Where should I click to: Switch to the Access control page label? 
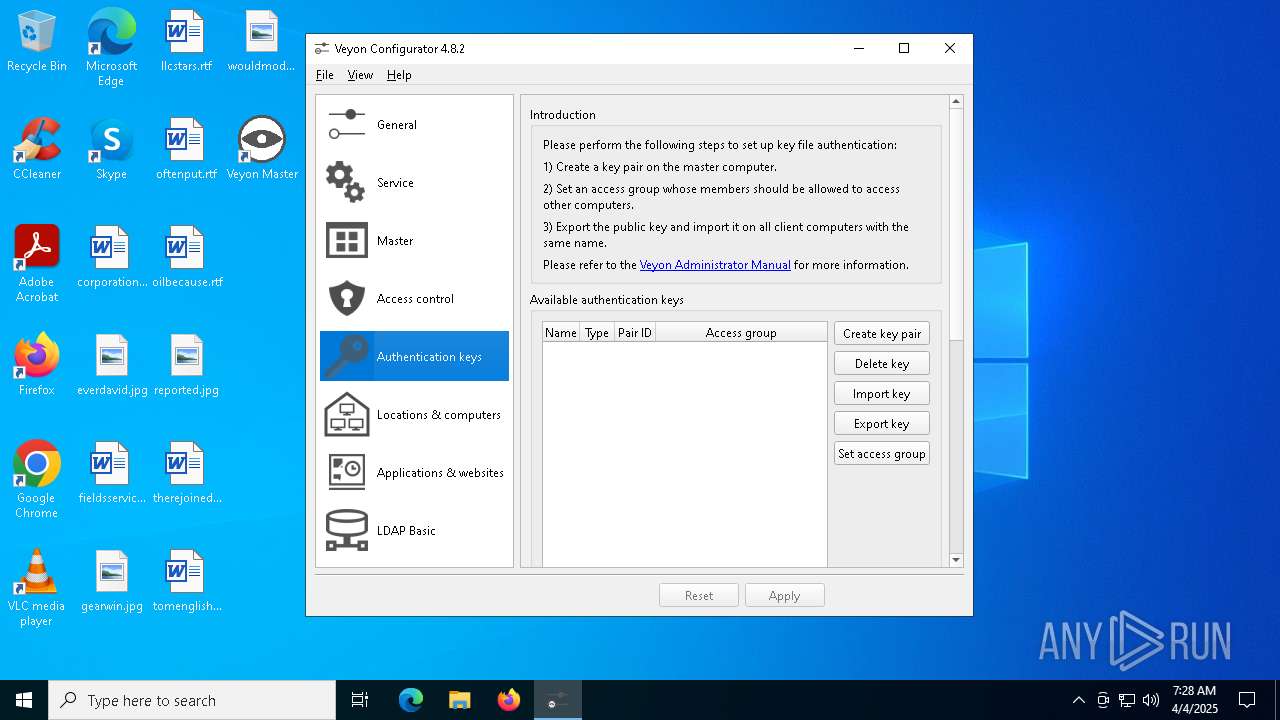click(415, 299)
